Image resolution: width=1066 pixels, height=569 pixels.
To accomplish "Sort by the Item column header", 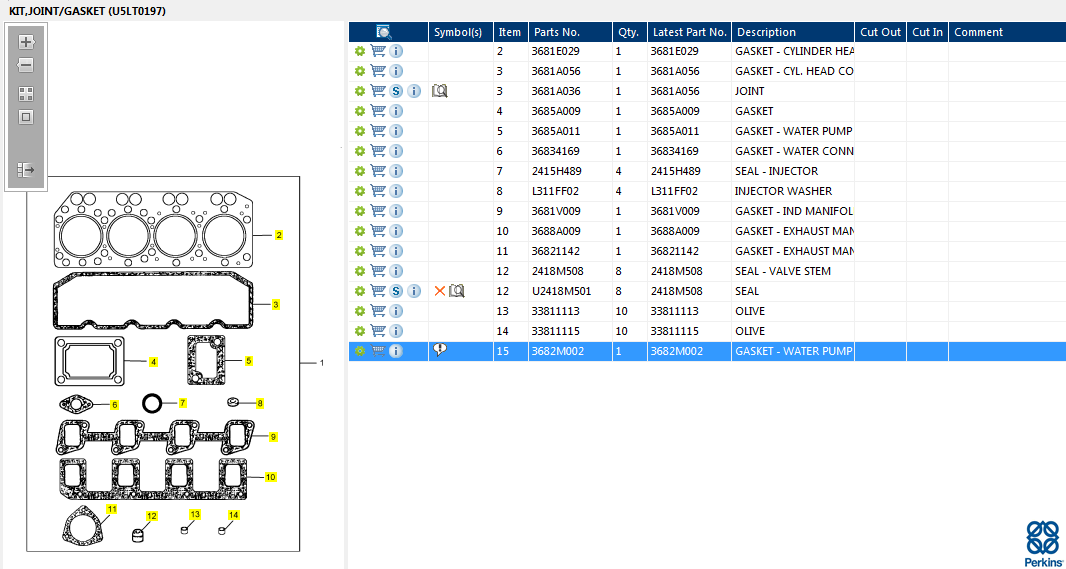I will [x=511, y=32].
